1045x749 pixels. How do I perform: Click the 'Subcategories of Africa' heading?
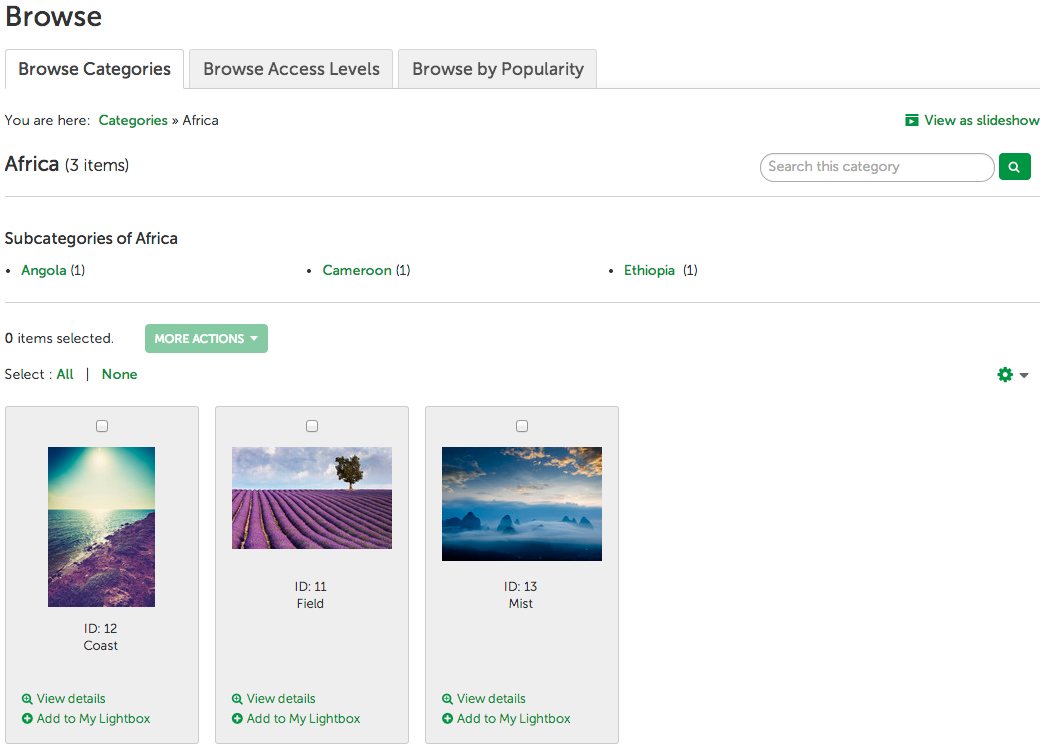91,239
